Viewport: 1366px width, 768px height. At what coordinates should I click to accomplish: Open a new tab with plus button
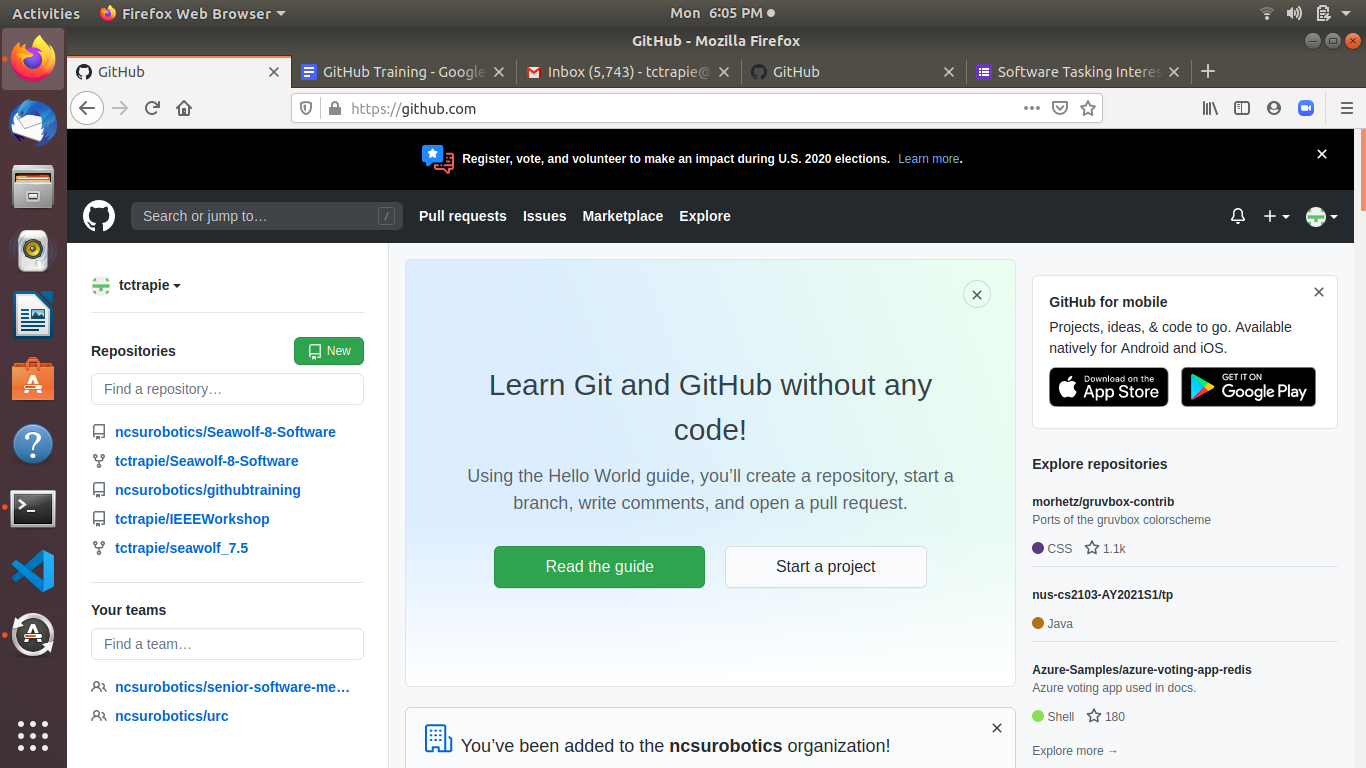(x=1208, y=71)
